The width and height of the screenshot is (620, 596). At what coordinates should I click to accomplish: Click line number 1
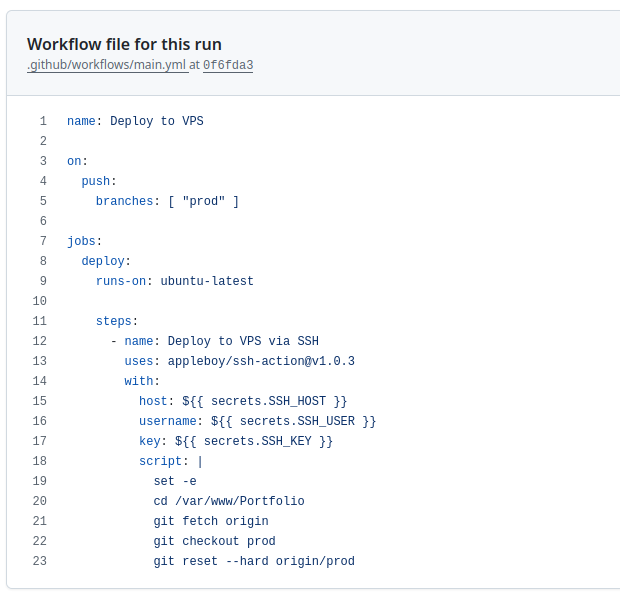tap(43, 121)
